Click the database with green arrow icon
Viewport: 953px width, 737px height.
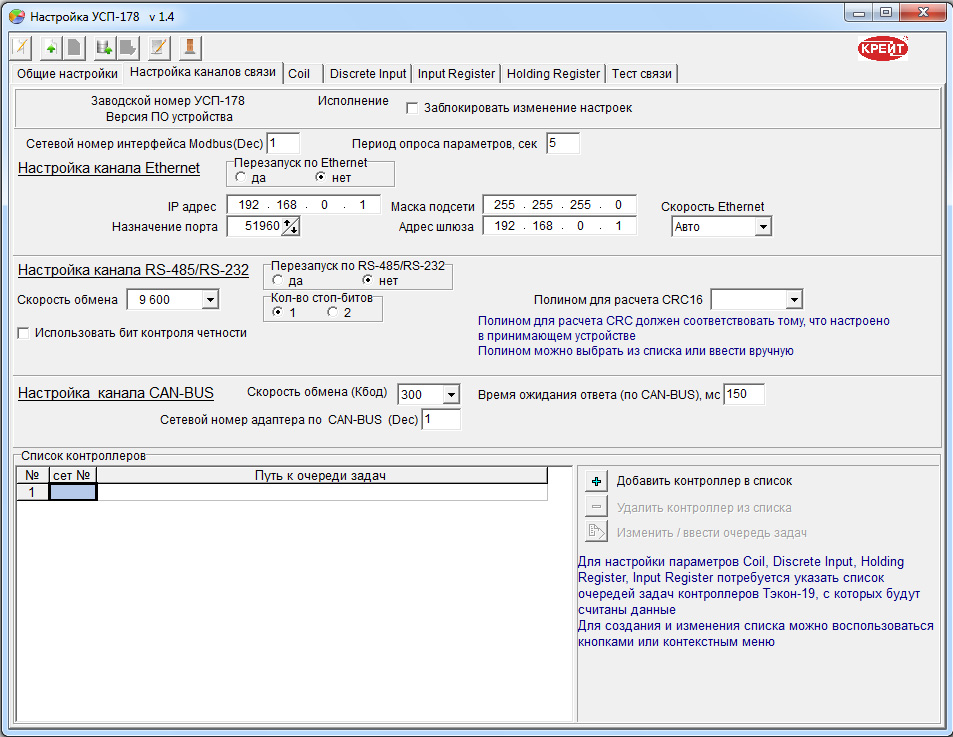[x=102, y=47]
